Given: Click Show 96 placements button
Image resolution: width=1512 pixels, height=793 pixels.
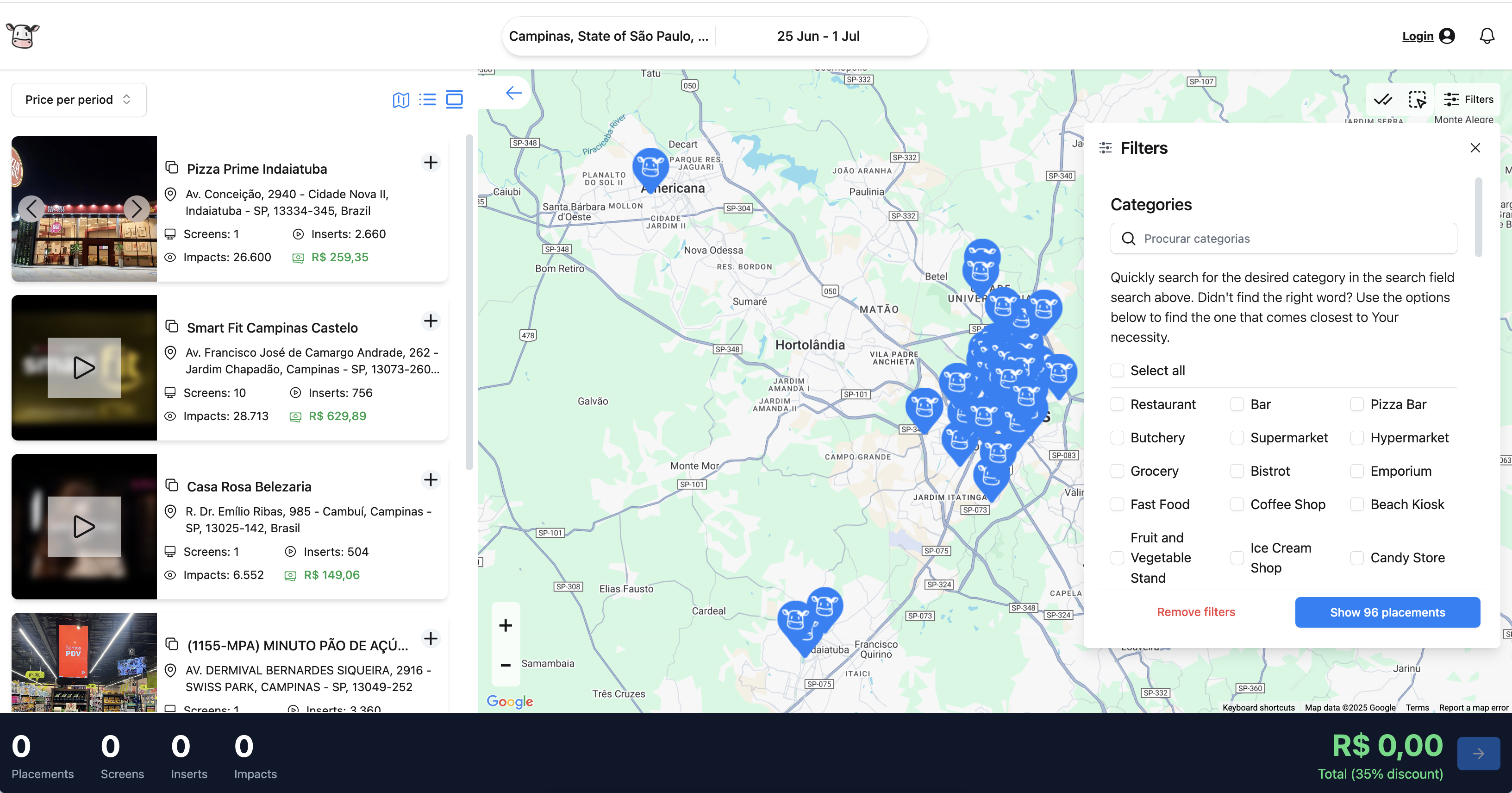Looking at the screenshot, I should click(1387, 612).
